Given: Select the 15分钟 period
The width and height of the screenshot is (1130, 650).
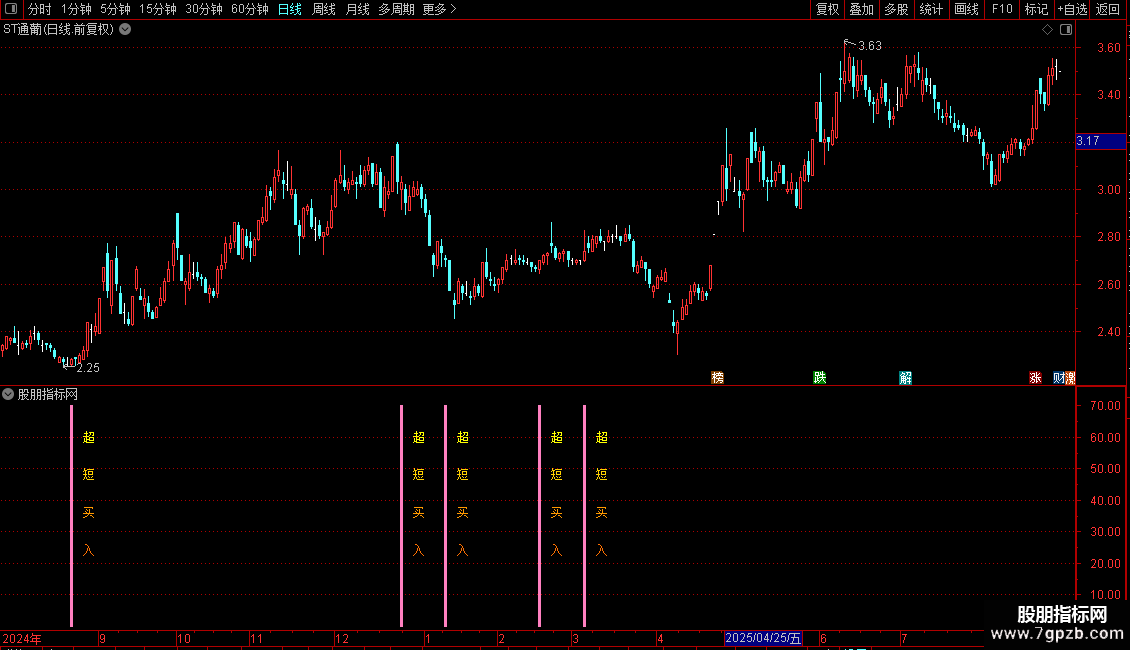Looking at the screenshot, I should click(158, 9).
